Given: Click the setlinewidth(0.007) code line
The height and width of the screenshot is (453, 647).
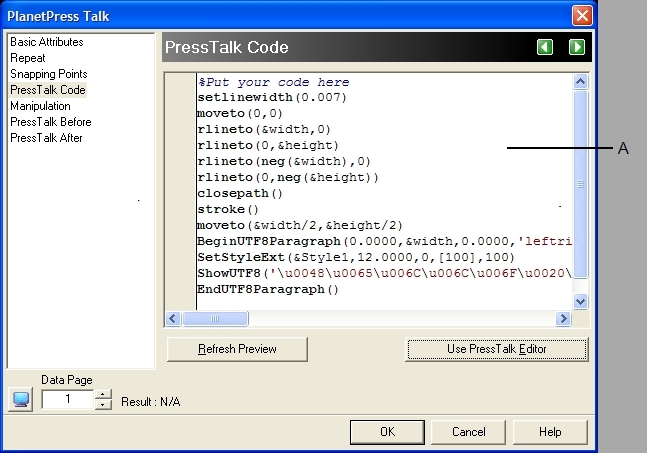Looking at the screenshot, I should (x=272, y=97).
